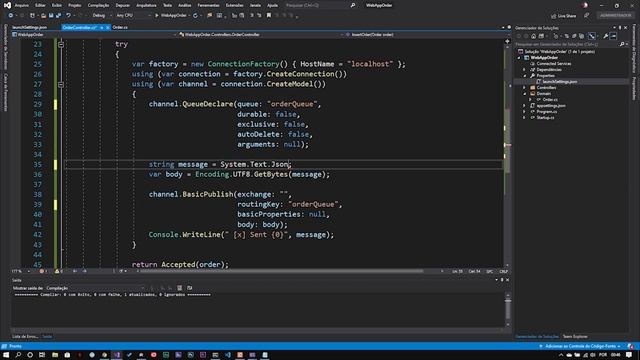Screen dimensions: 640x360
Task: Click the feedback icon next to Live Share
Action: coord(587,16)
